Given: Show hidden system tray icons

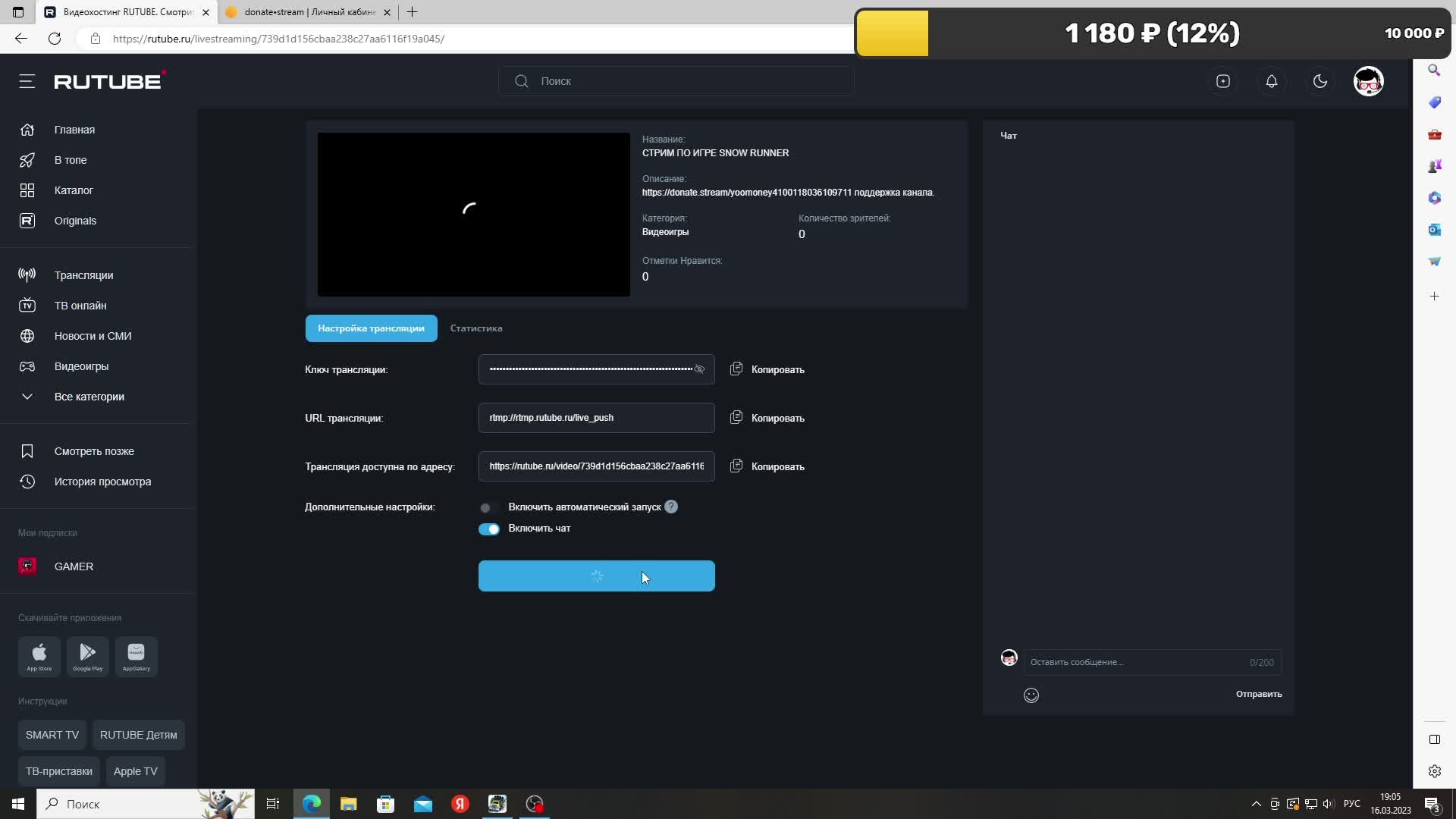Looking at the screenshot, I should [1256, 804].
